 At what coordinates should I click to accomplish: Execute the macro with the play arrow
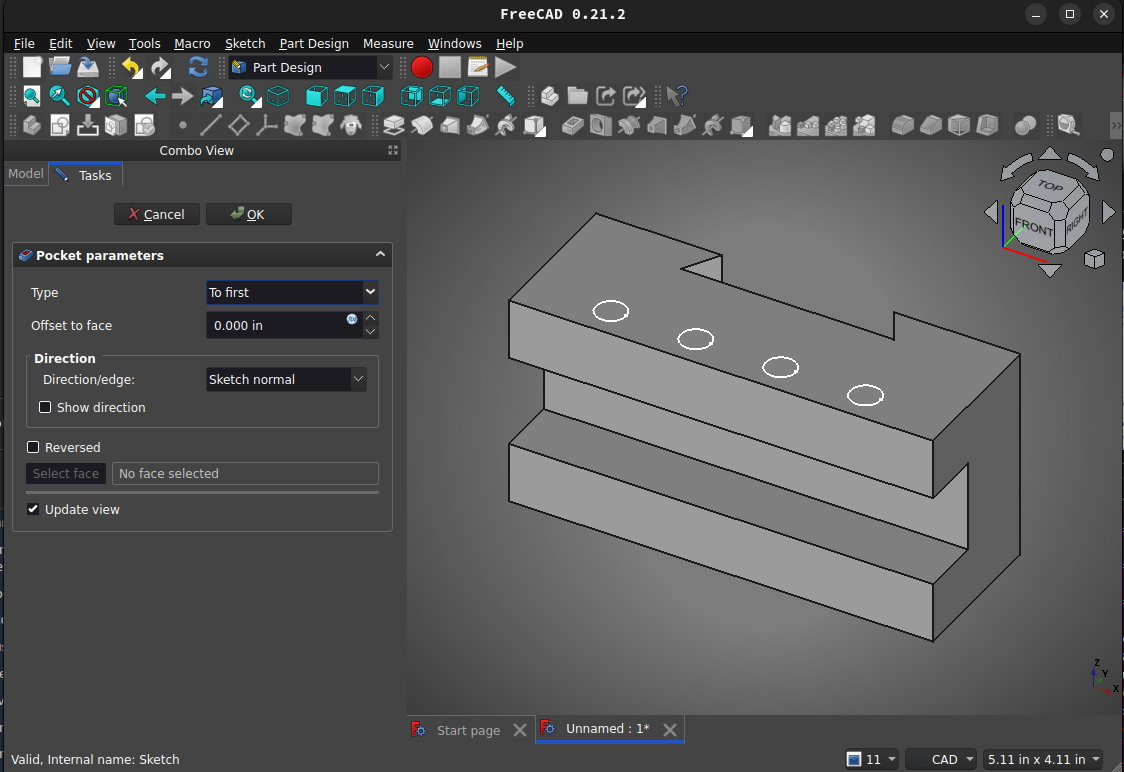coord(505,67)
